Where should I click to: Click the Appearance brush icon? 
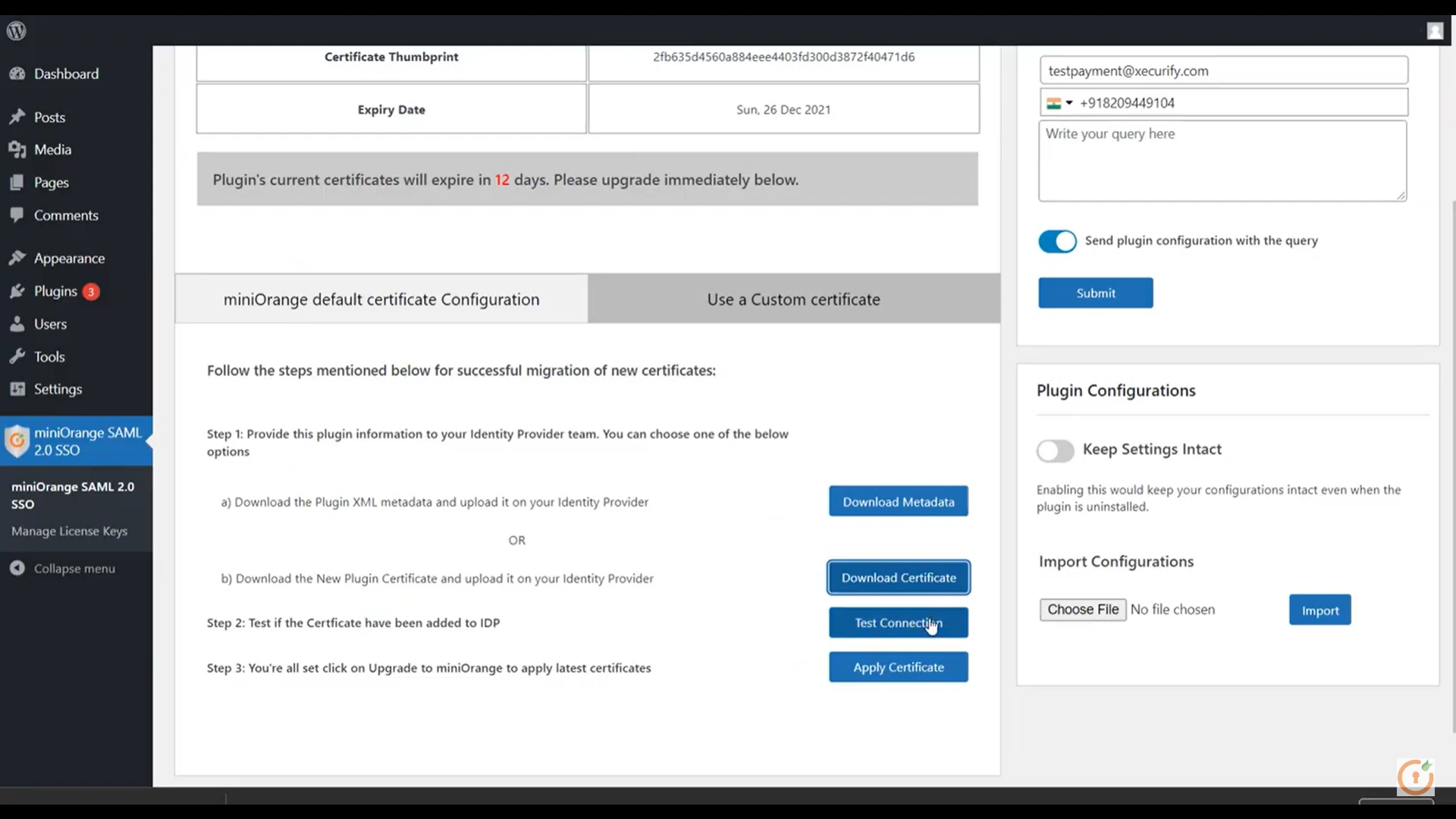pyautogui.click(x=17, y=258)
